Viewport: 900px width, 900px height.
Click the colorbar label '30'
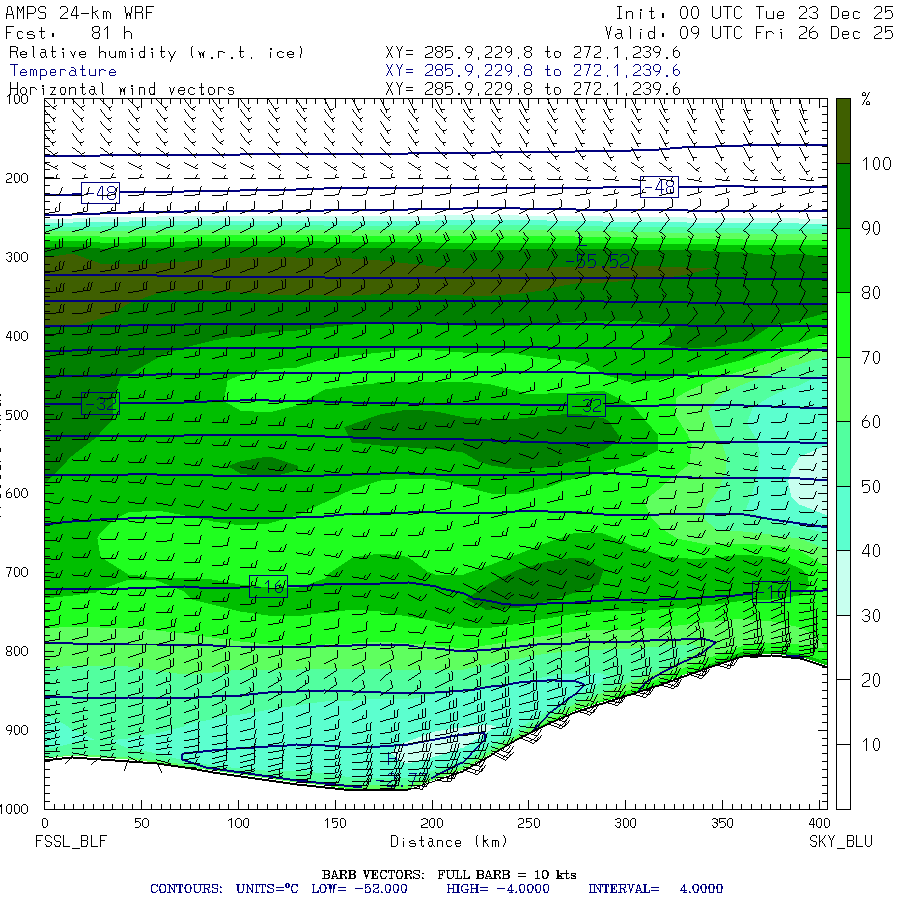pyautogui.click(x=871, y=616)
